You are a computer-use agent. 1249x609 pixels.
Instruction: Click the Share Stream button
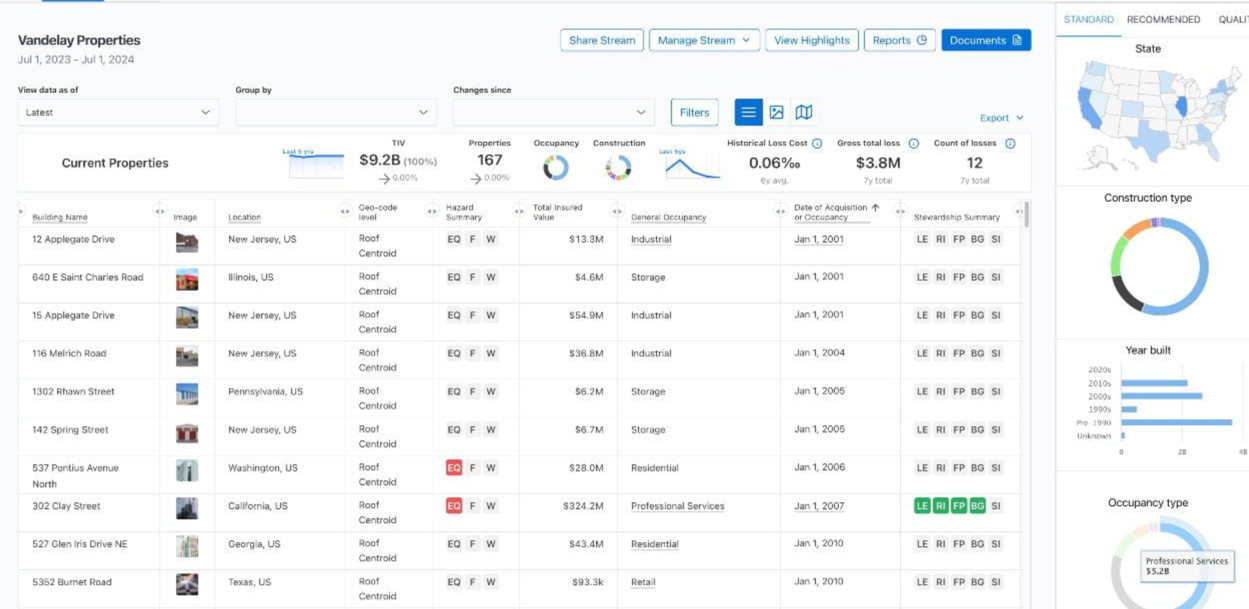(x=602, y=41)
